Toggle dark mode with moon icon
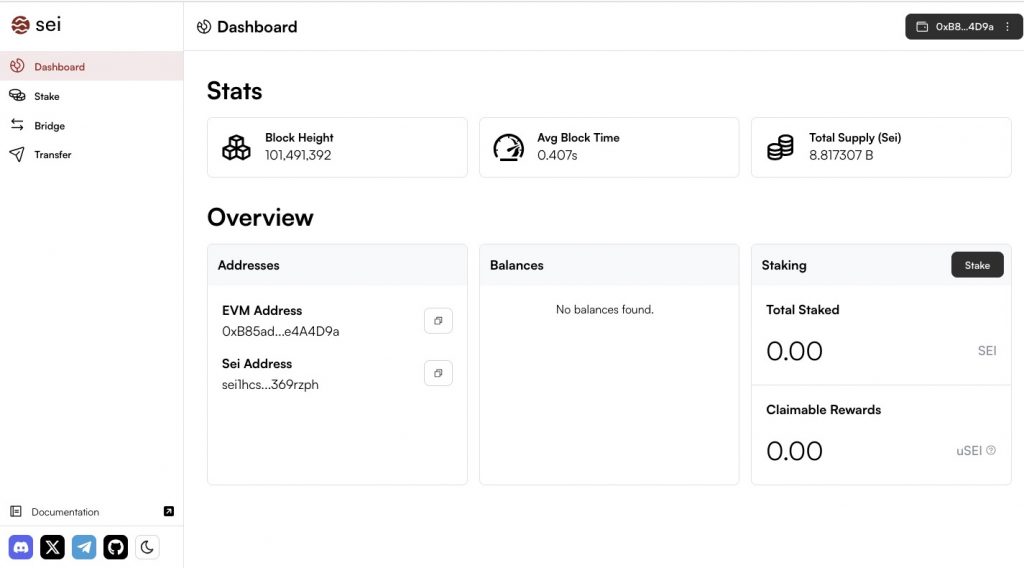Screen dimensions: 1024x568 coord(147,547)
